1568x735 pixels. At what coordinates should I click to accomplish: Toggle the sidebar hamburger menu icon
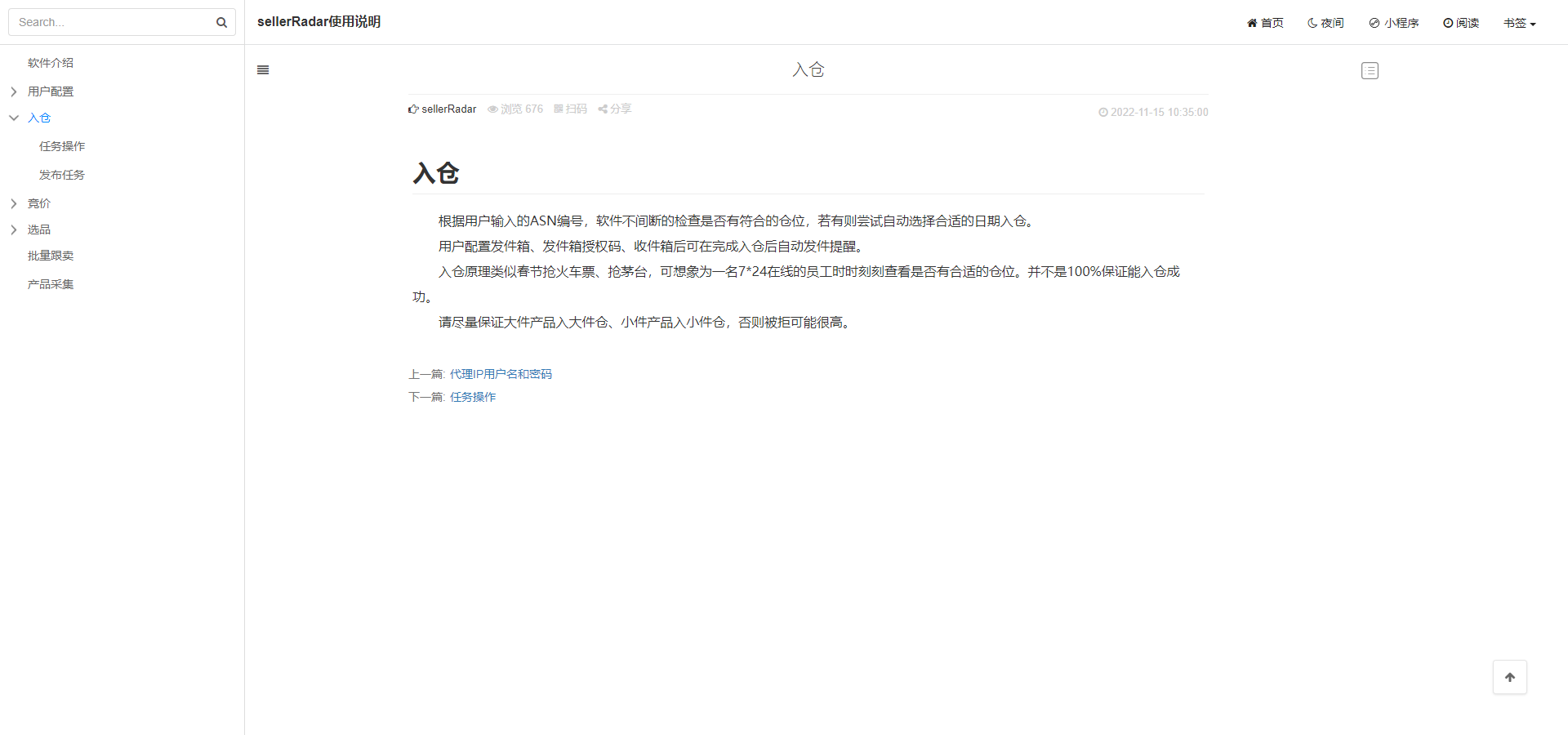click(x=263, y=70)
